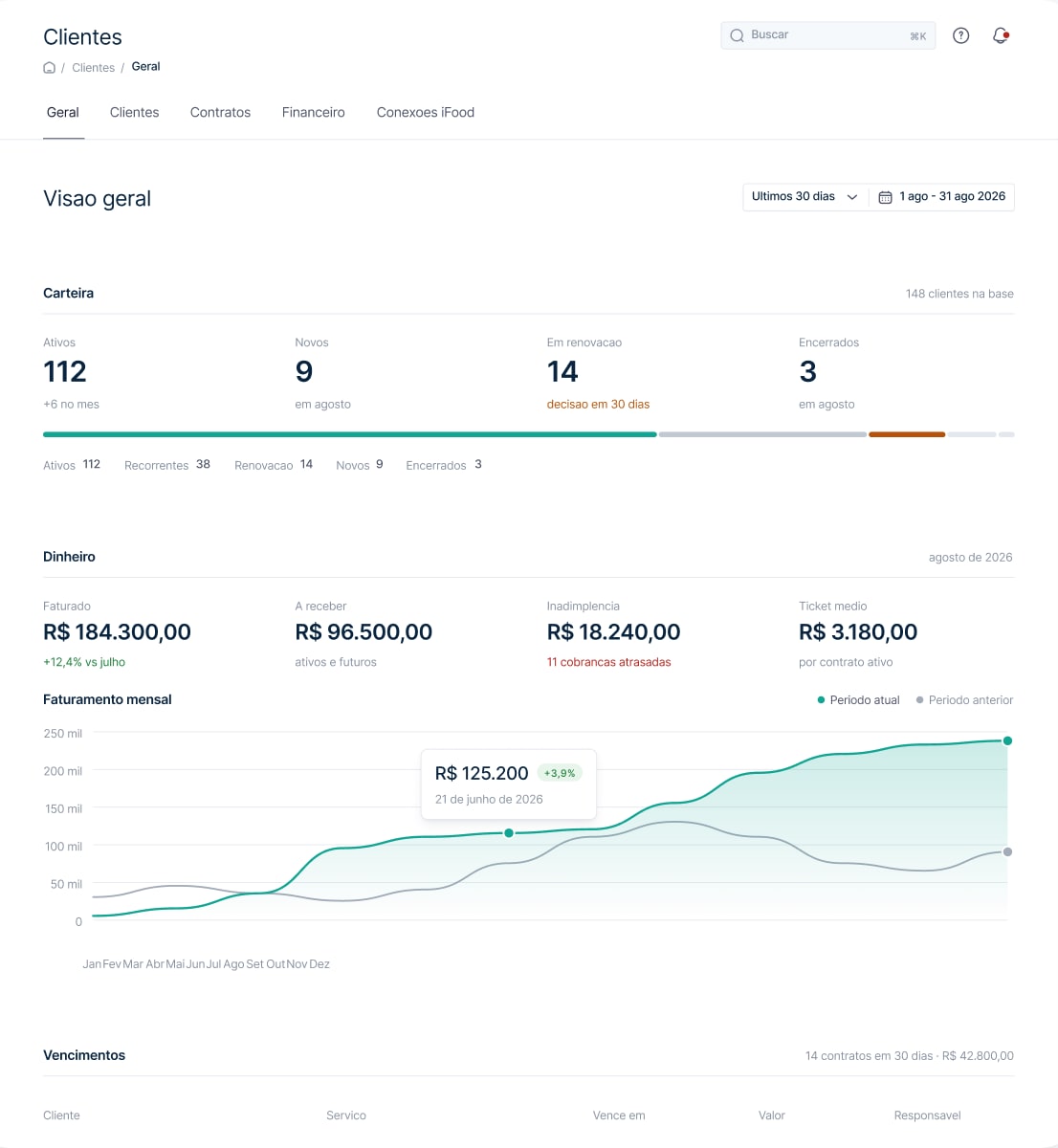Open notifications bell icon
Viewport: 1058px width, 1148px height.
[1001, 35]
